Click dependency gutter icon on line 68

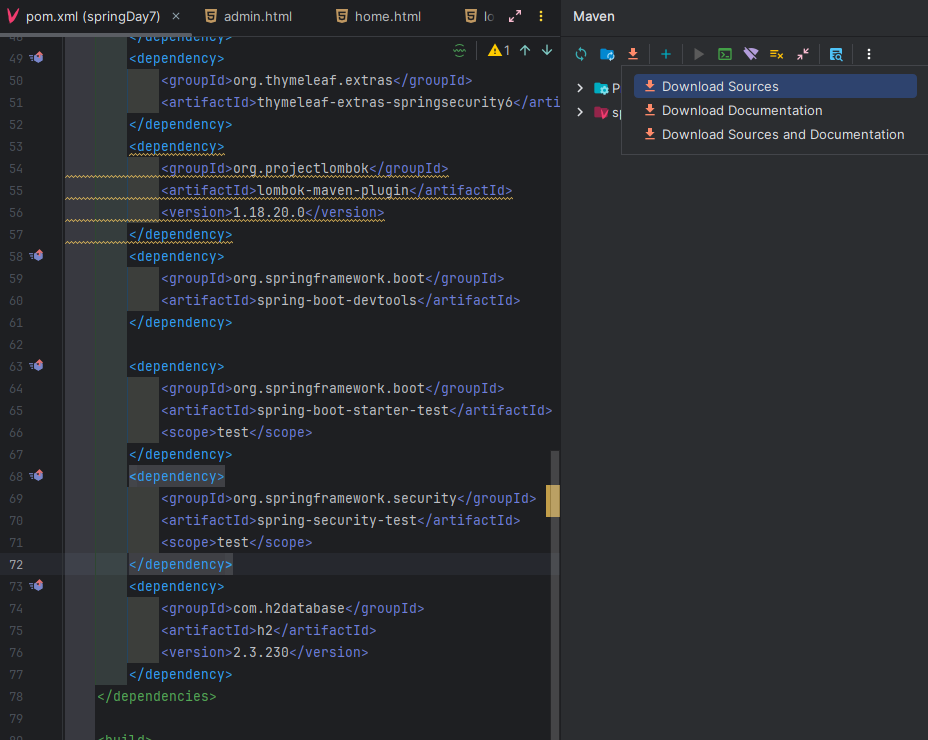[x=36, y=476]
